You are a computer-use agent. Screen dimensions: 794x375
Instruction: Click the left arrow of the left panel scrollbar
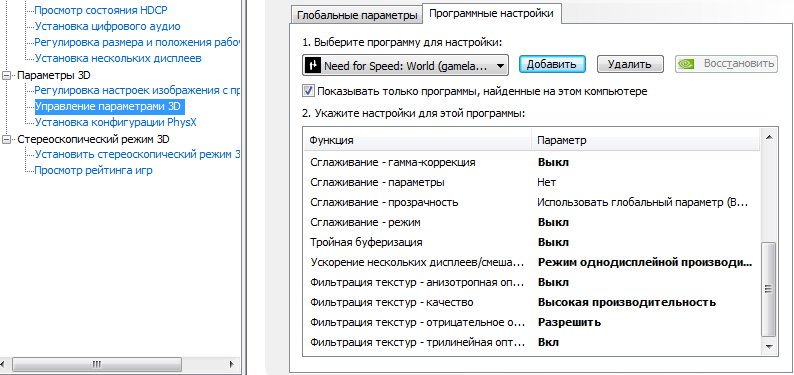coord(6,364)
